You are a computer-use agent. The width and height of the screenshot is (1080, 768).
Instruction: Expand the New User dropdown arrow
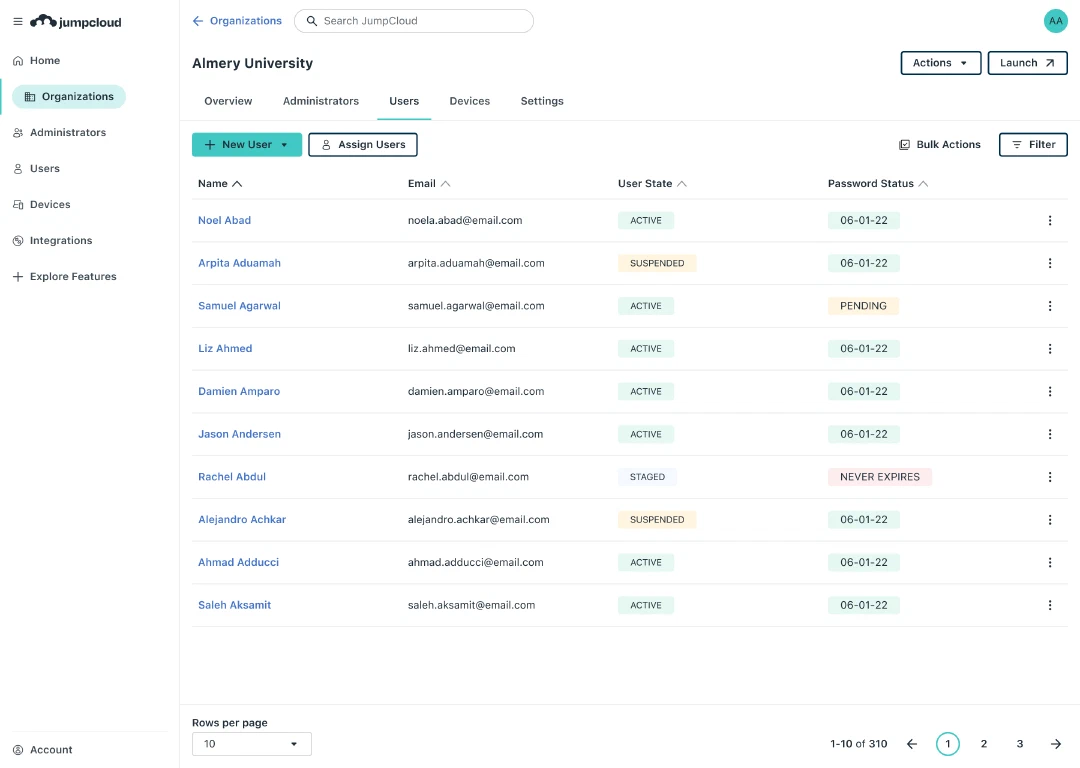pos(284,145)
